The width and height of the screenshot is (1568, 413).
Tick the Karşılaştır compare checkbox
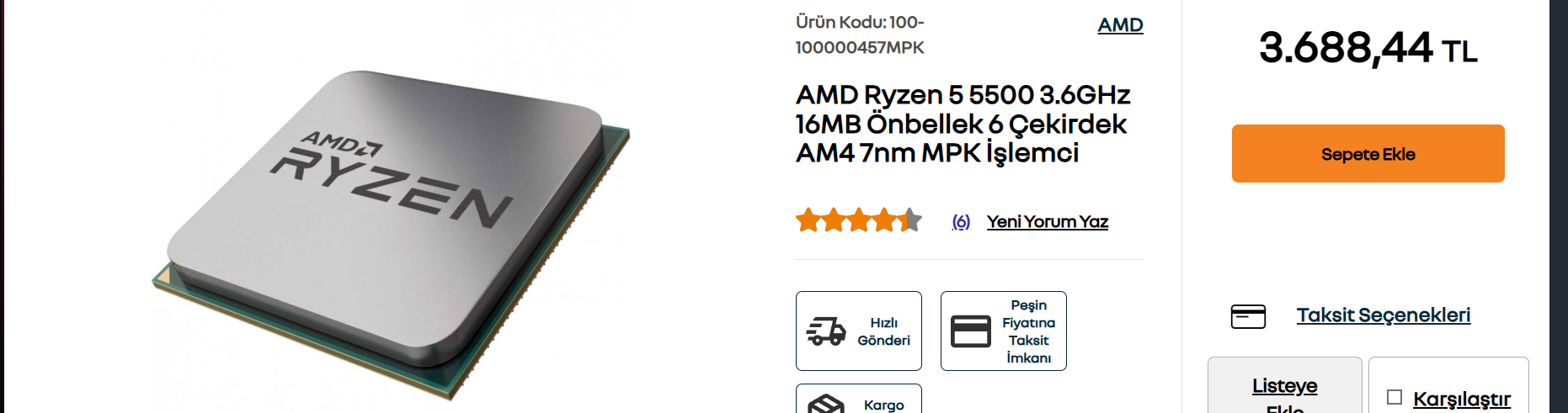(1395, 397)
